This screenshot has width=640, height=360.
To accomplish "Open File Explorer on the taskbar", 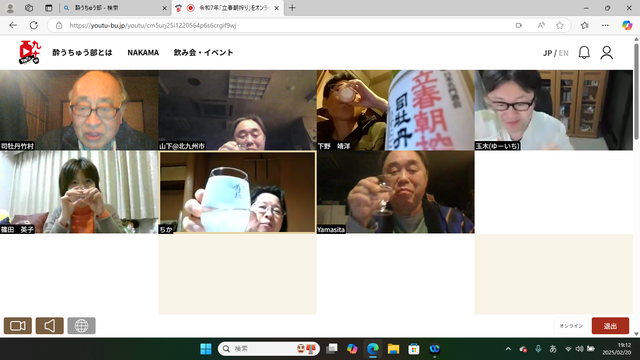I will pyautogui.click(x=393, y=349).
